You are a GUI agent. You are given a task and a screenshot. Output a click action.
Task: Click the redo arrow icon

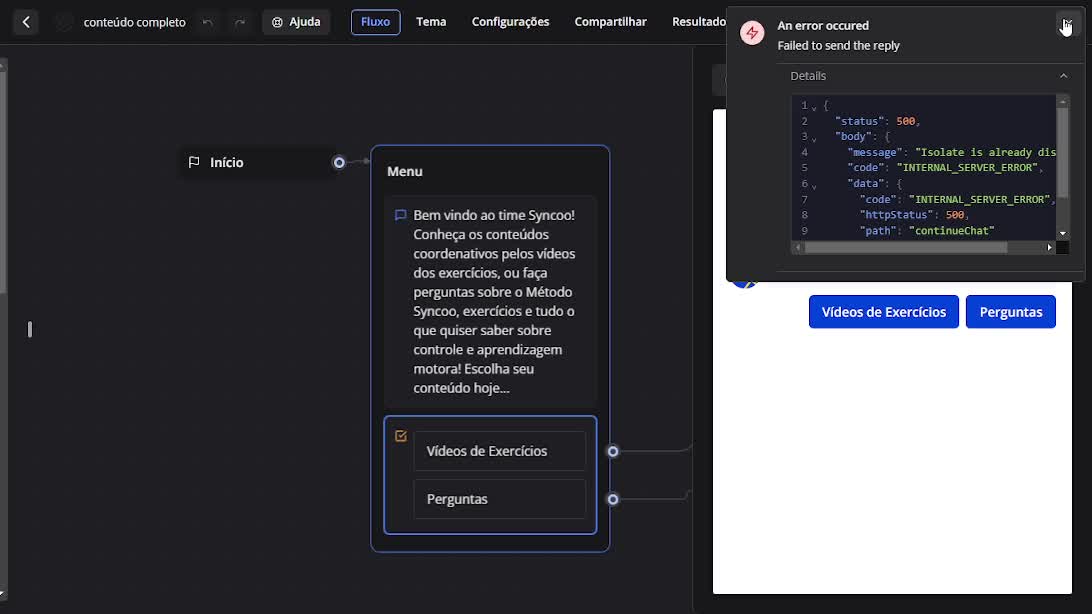pos(239,22)
